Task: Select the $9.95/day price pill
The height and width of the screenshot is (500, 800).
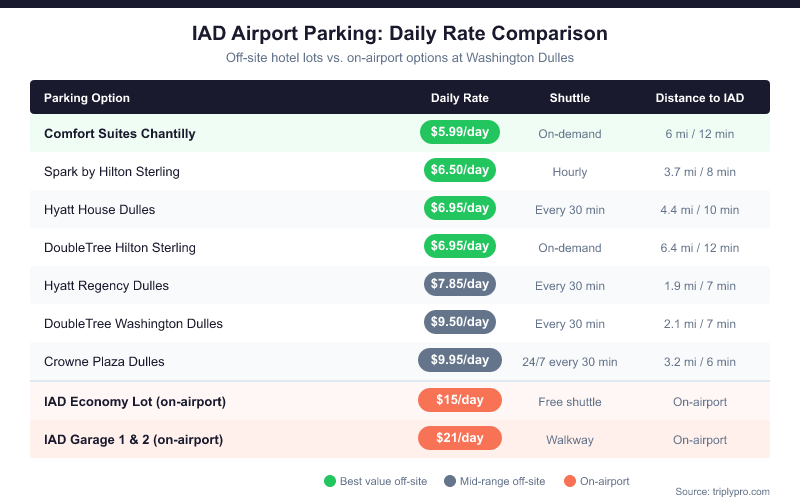Action: click(x=460, y=361)
